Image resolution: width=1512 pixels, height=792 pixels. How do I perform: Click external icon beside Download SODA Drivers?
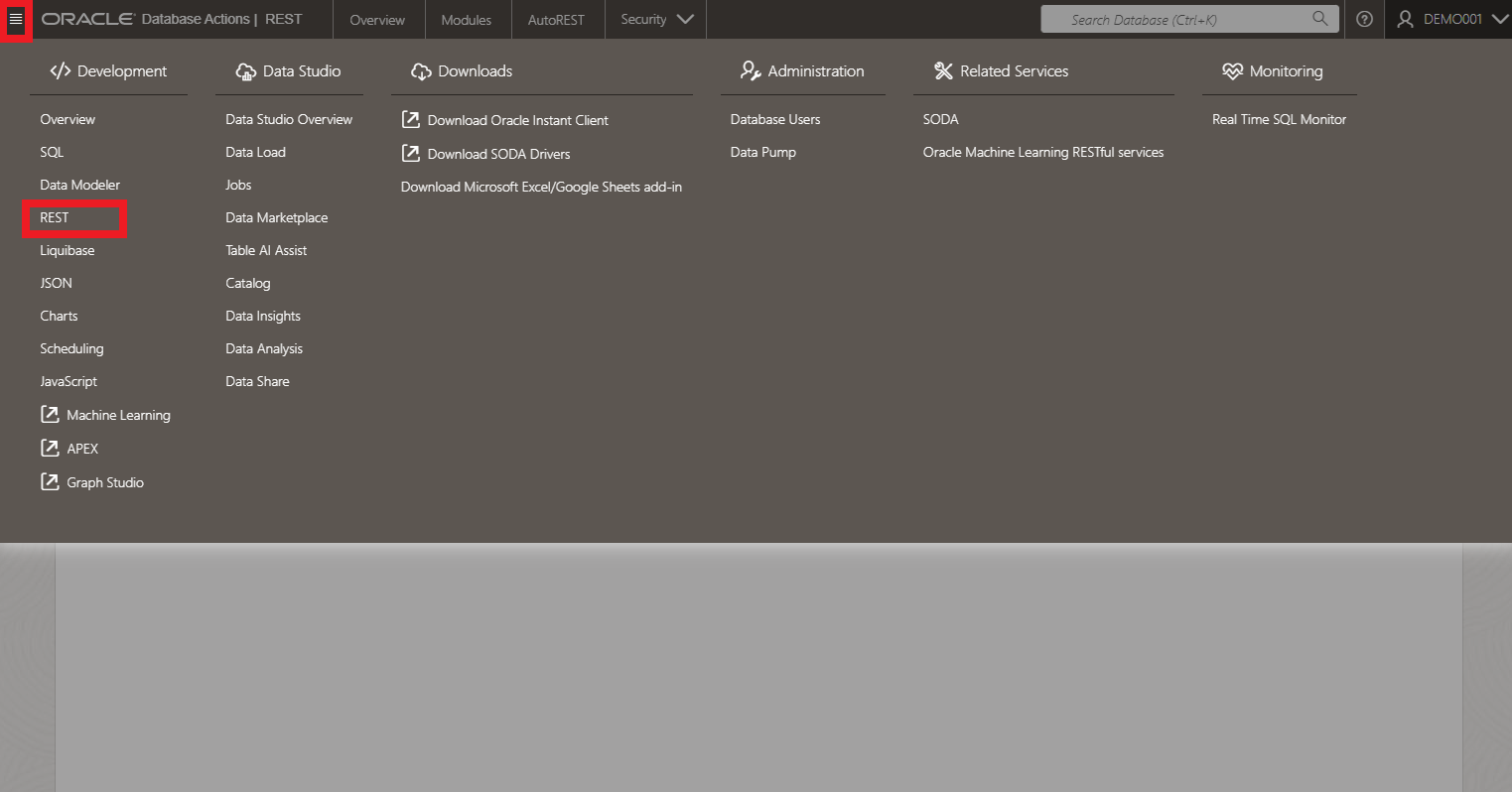pos(410,153)
